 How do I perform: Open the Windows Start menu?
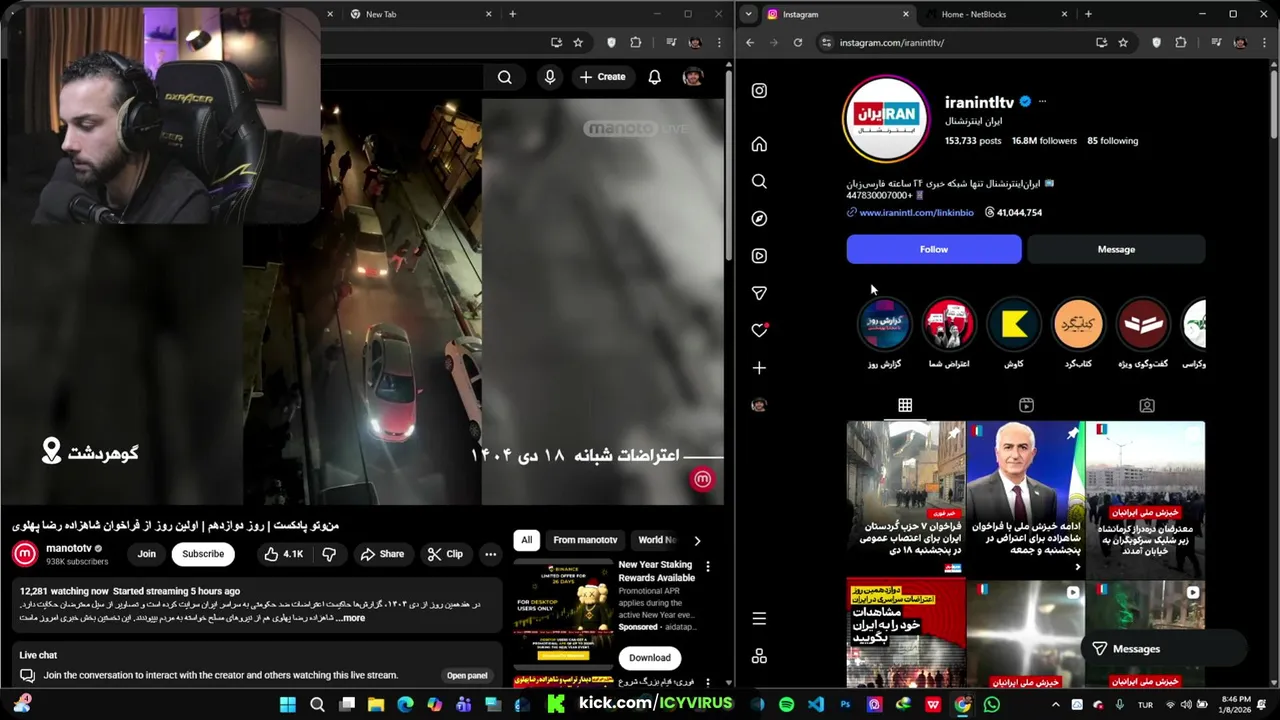[x=288, y=705]
